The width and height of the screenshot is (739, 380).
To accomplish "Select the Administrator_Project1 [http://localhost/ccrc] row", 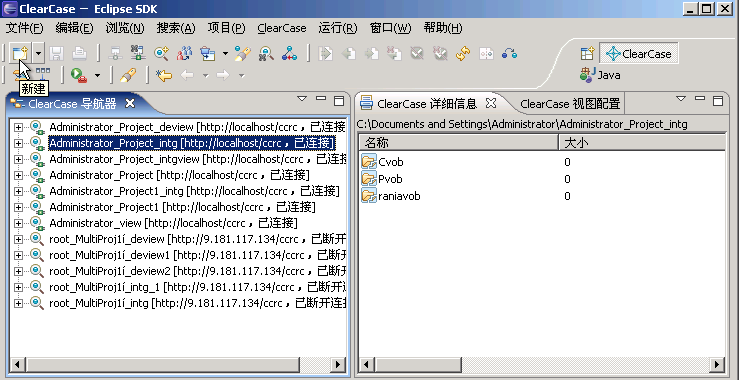I will [182, 207].
